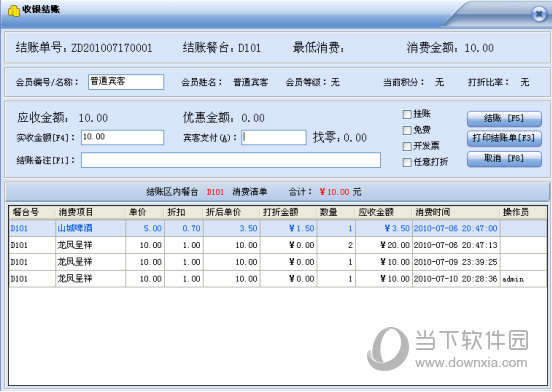
Task: Check the 开发票 option
Action: coord(407,146)
